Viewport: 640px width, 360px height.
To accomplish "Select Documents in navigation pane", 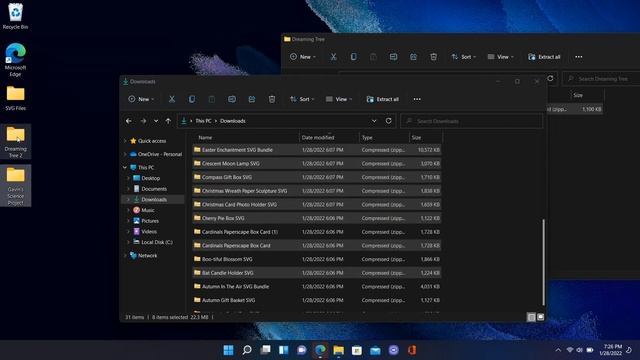I will [x=154, y=189].
